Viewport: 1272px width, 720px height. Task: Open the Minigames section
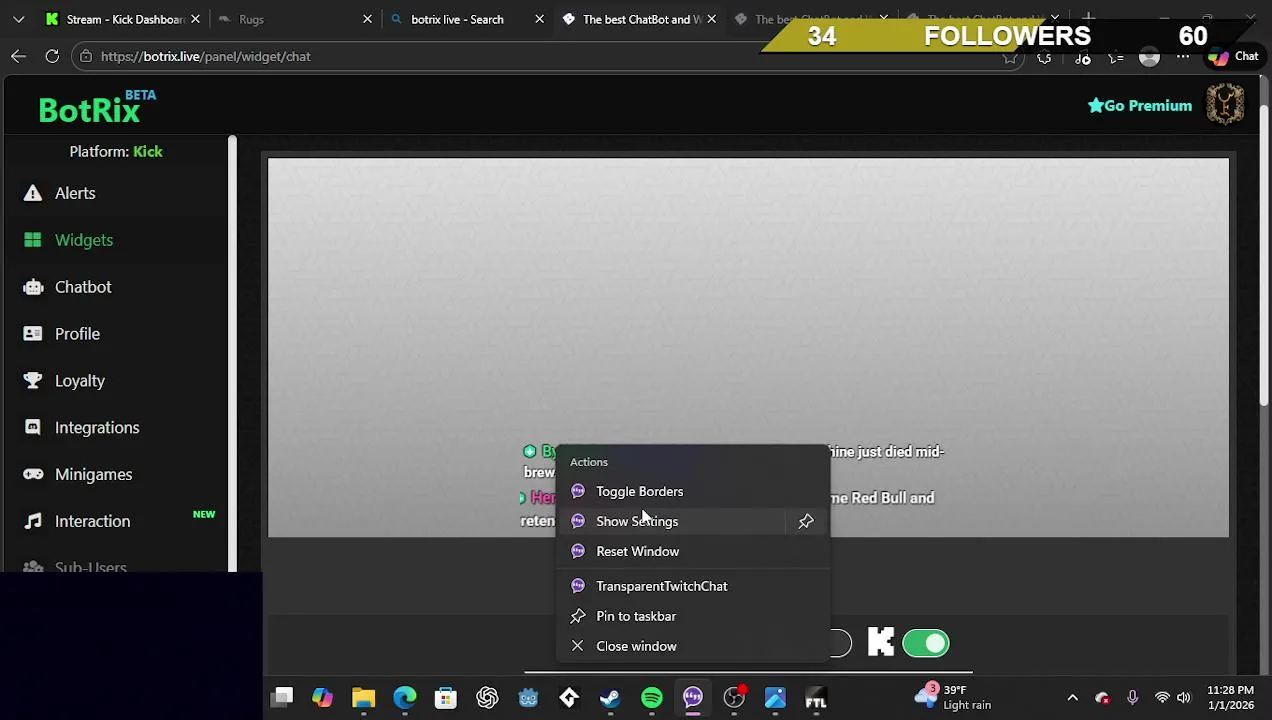[93, 475]
